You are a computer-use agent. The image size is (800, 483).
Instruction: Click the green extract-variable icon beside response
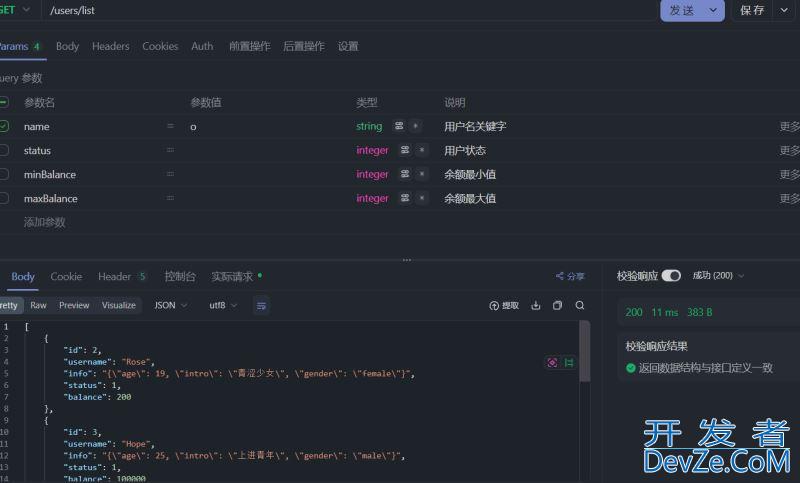click(x=569, y=362)
